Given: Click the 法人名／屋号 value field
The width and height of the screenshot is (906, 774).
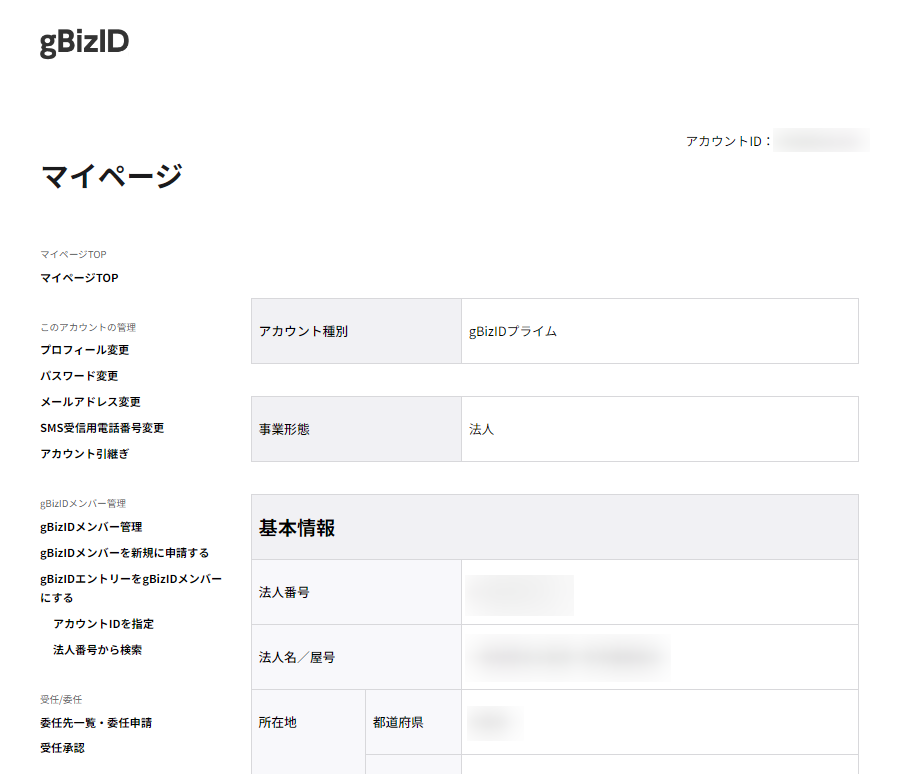Looking at the screenshot, I should pos(568,657).
